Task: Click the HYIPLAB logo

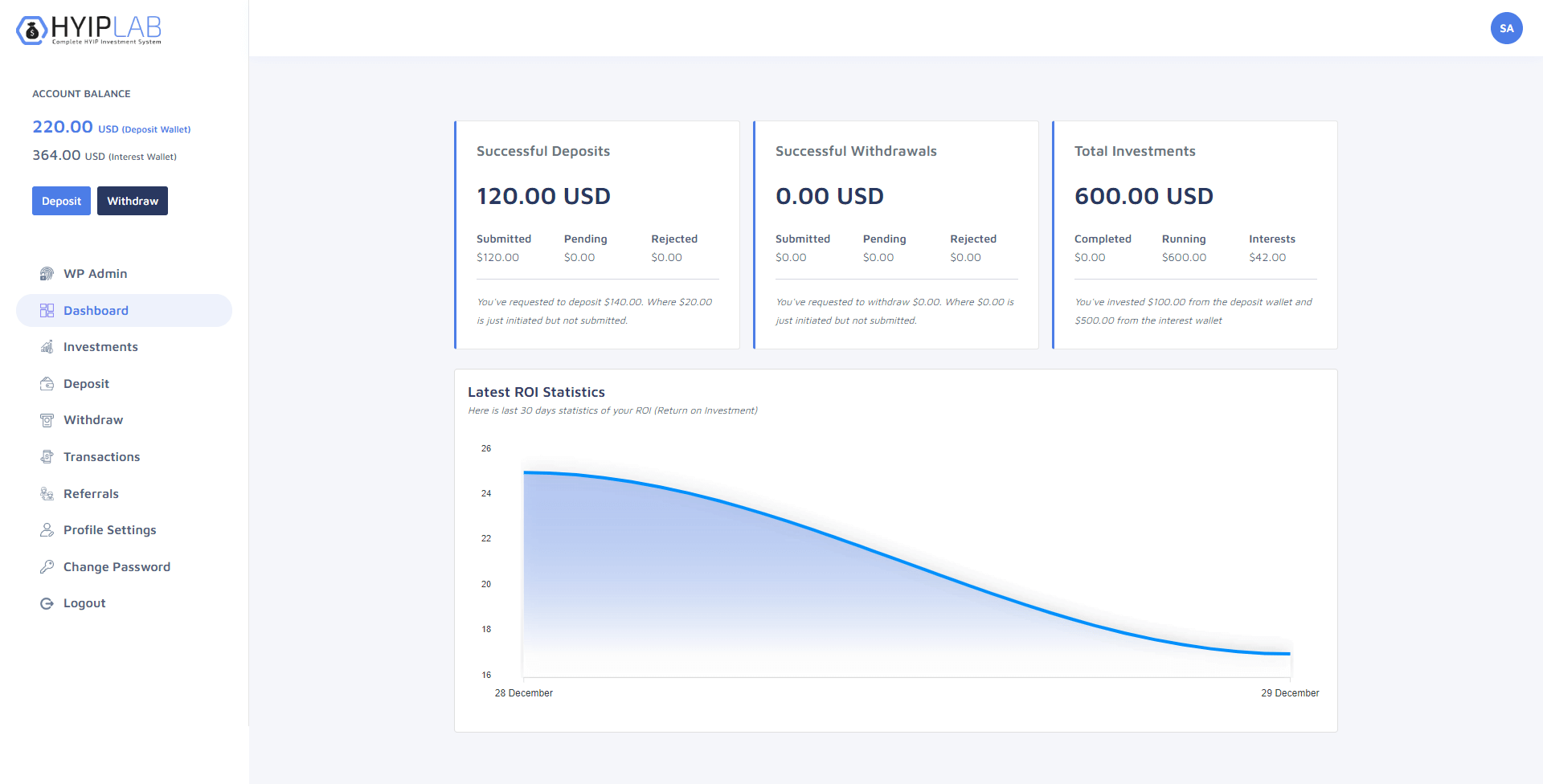Action: coord(89,30)
